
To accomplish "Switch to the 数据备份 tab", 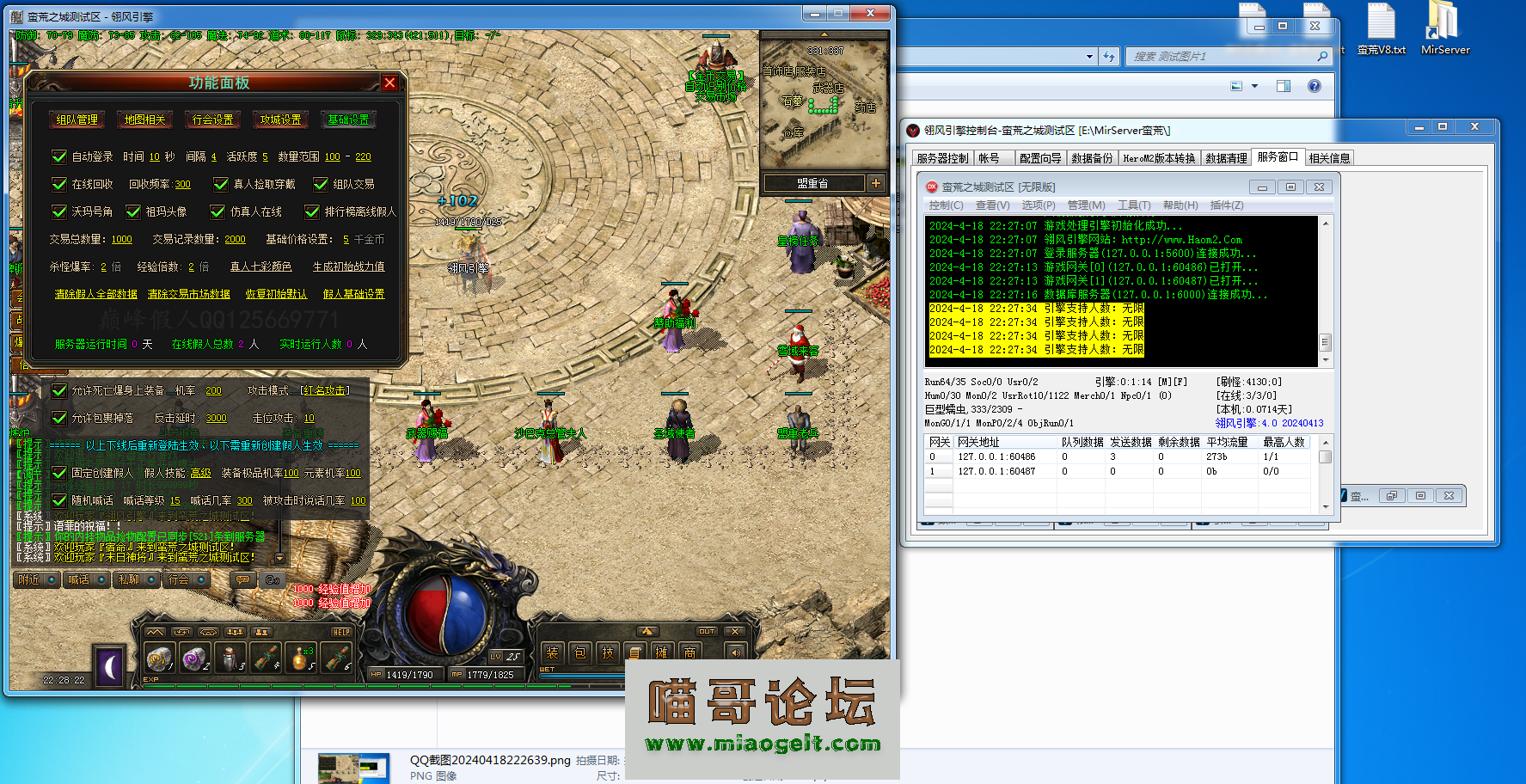I will point(1091,158).
